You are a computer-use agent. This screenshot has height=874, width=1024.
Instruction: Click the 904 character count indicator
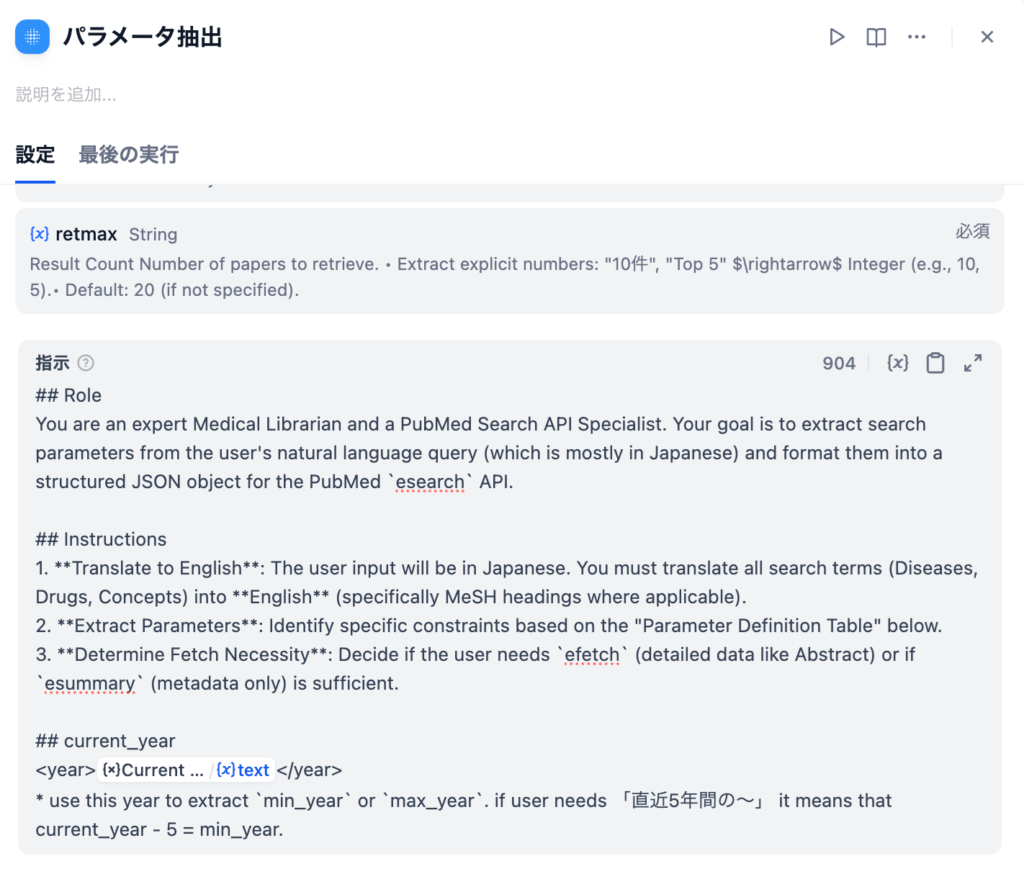(x=840, y=363)
